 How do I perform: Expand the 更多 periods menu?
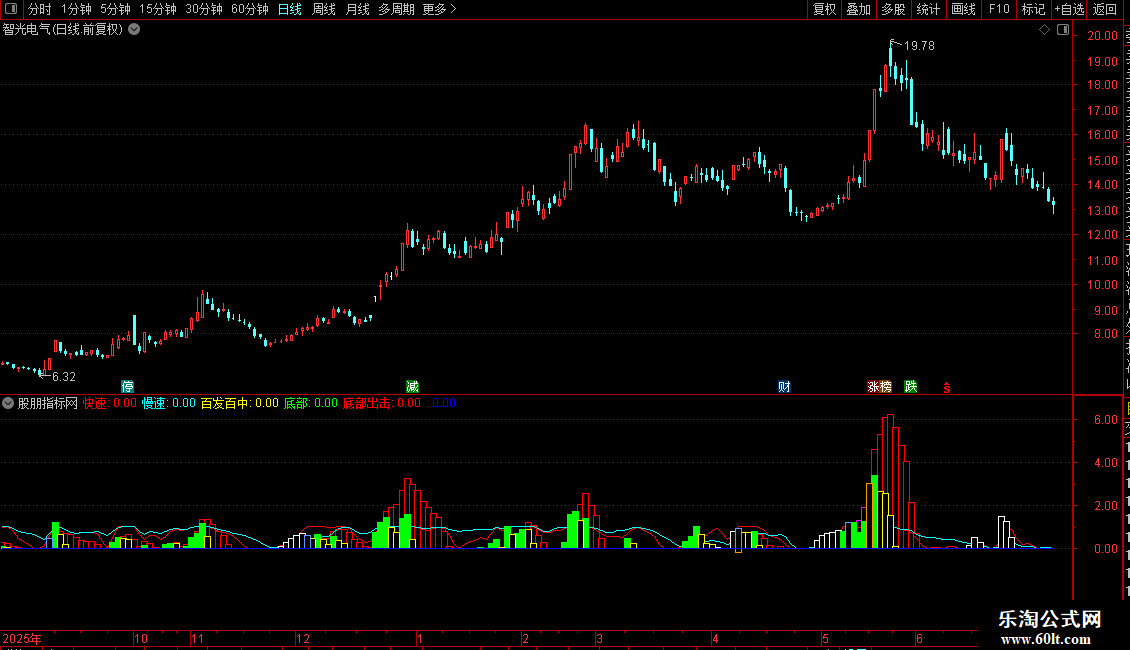pyautogui.click(x=439, y=9)
